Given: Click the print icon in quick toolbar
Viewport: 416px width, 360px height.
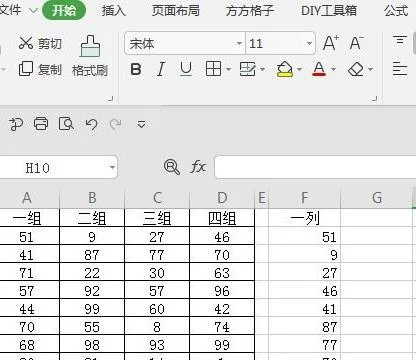Looking at the screenshot, I should click(x=41, y=124).
